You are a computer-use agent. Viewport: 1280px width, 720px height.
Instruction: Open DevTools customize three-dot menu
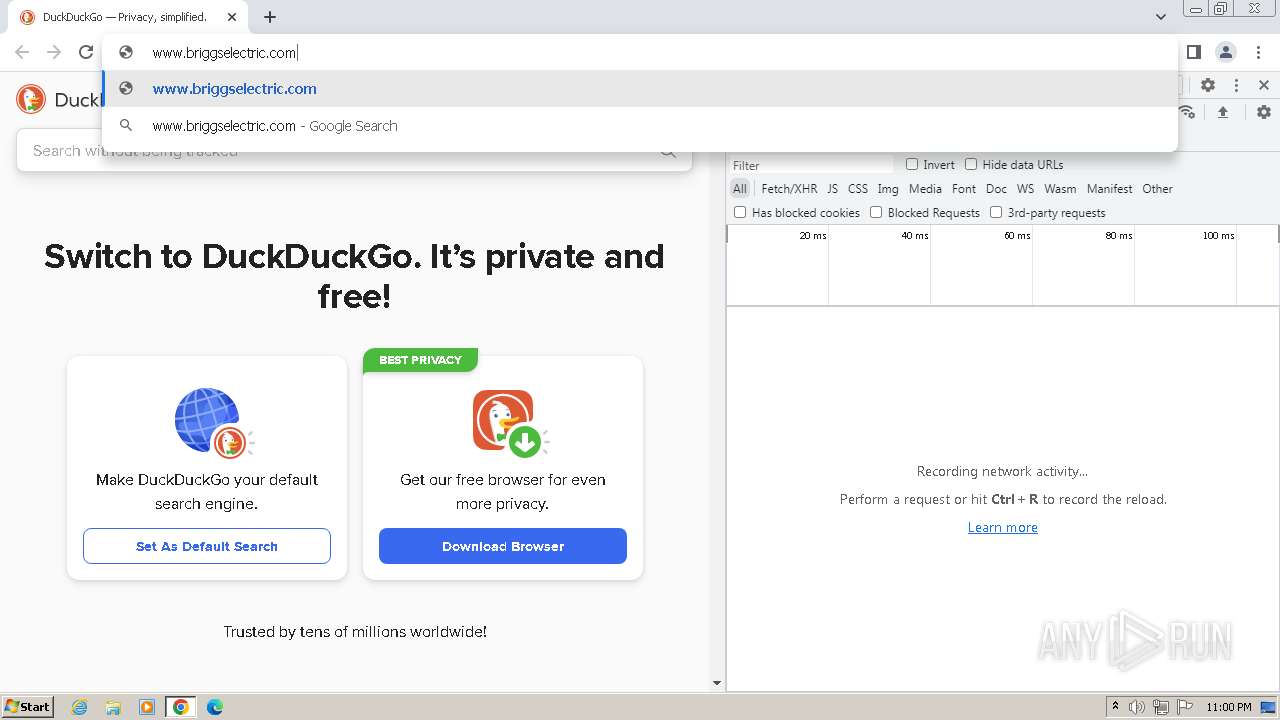[1236, 85]
